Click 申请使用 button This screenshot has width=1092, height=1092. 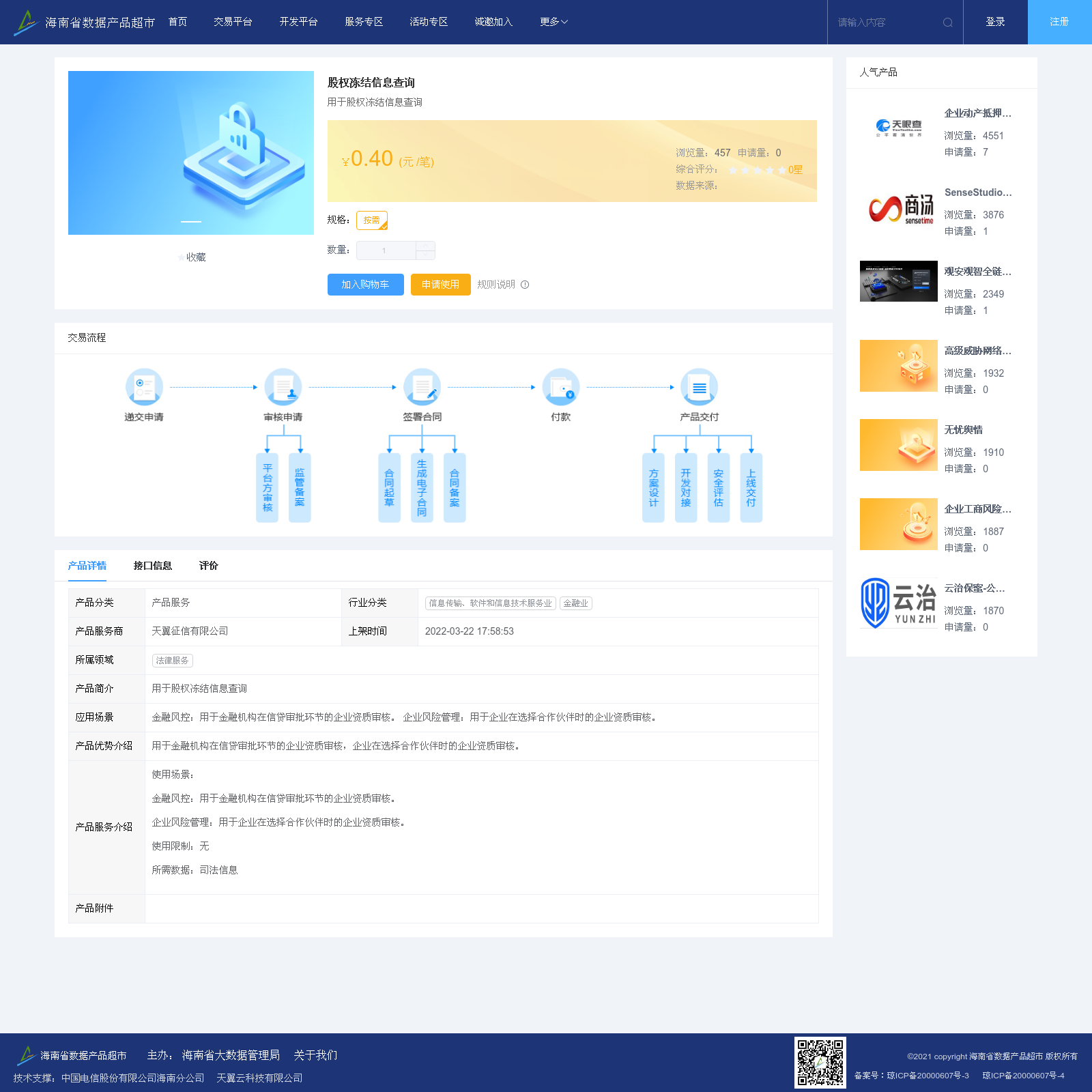coord(441,285)
